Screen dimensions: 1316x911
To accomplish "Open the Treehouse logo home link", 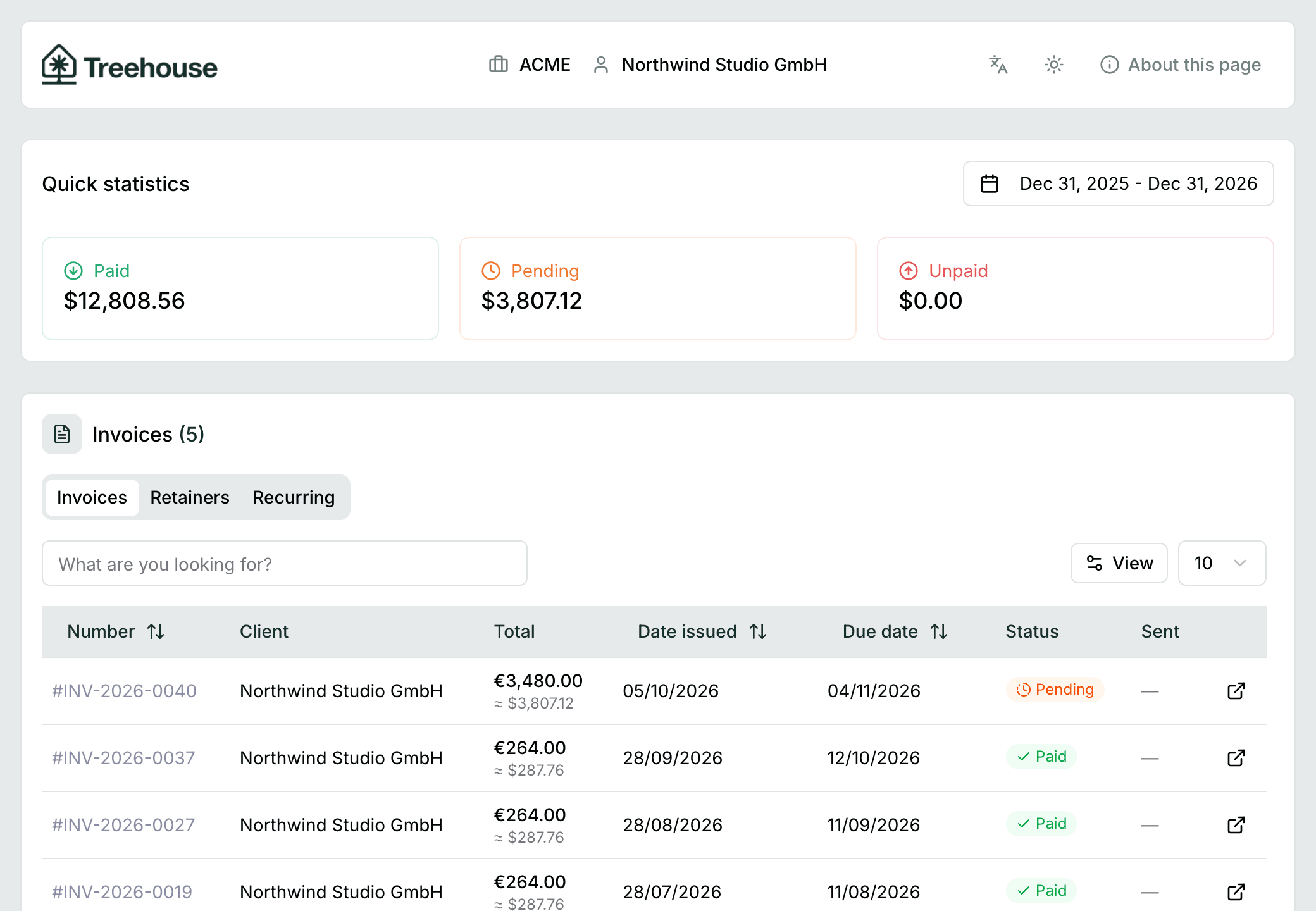I will [x=130, y=65].
